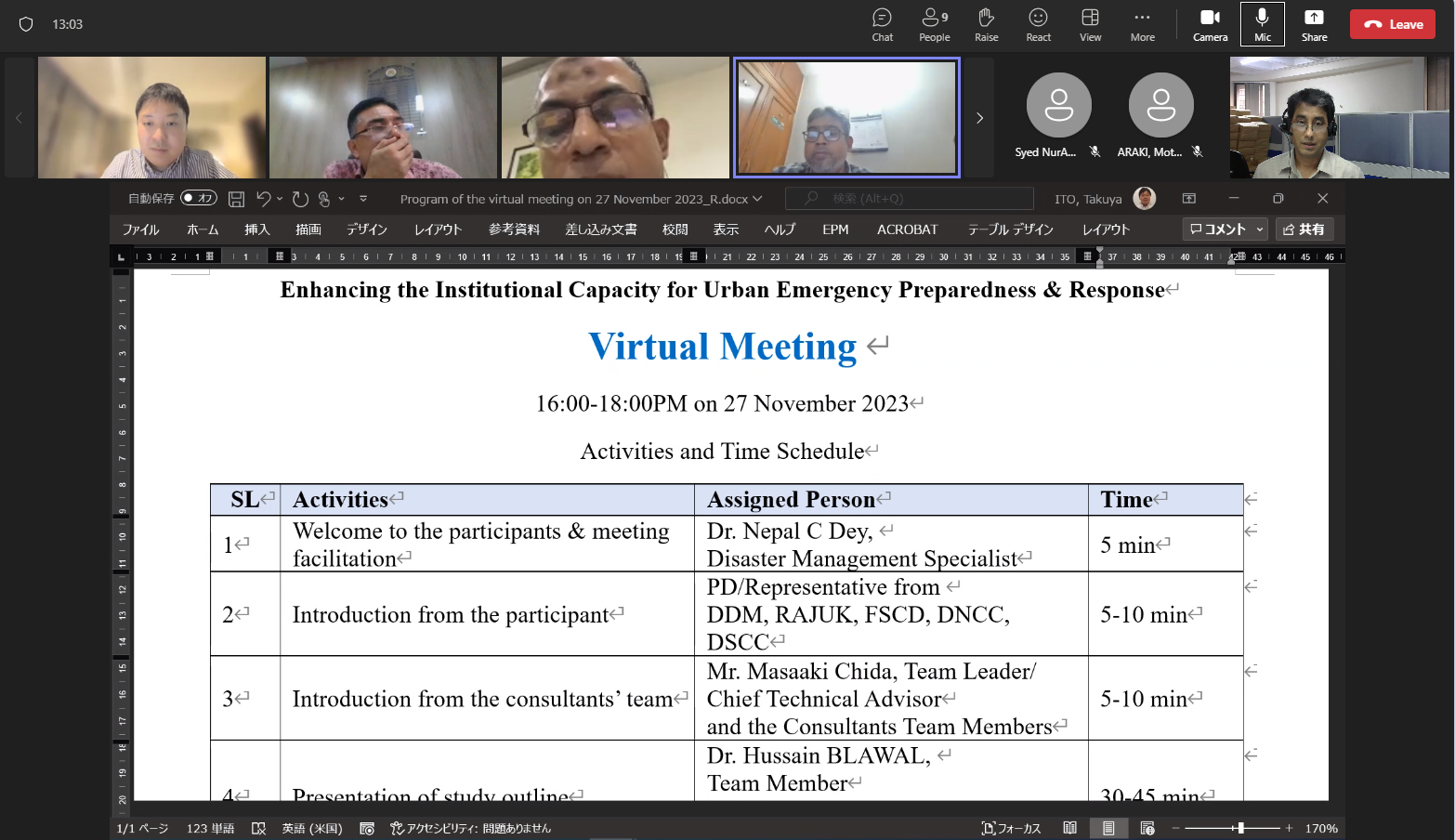Screen dimensions: 1455x840
Task: Open the React emoji picker
Action: pyautogui.click(x=1038, y=24)
